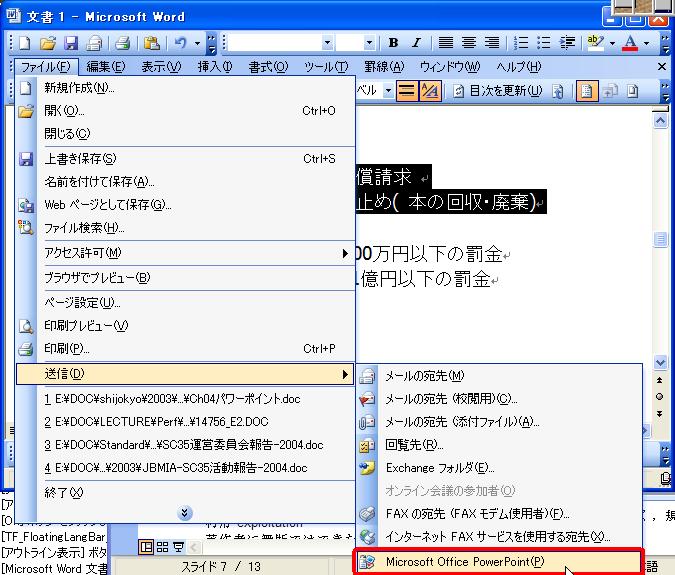
Task: Choose 上書き保存 menu item
Action: [x=185, y=159]
